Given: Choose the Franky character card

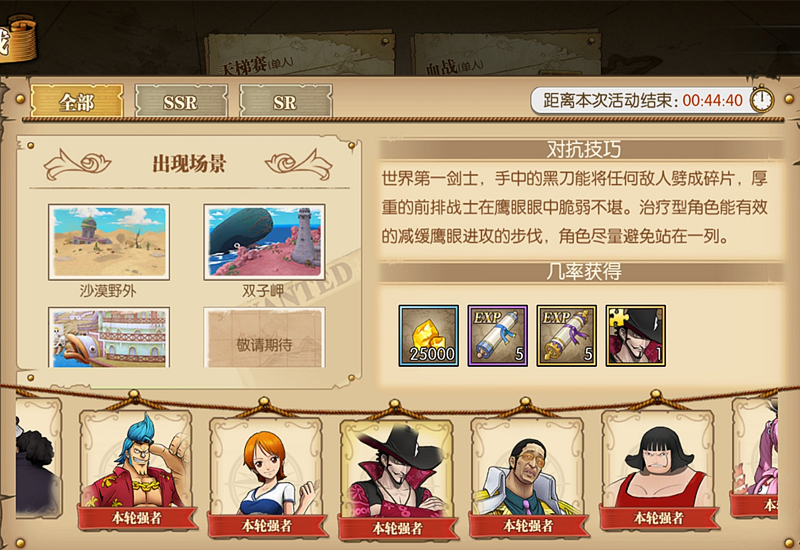Looking at the screenshot, I should coord(136,469).
